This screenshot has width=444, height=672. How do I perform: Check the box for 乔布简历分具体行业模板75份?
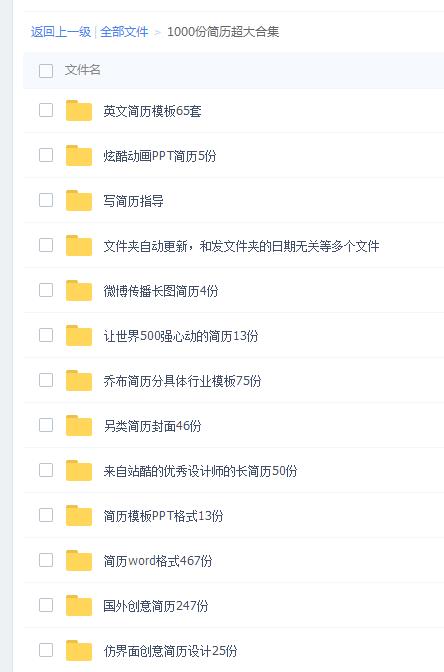[46, 380]
